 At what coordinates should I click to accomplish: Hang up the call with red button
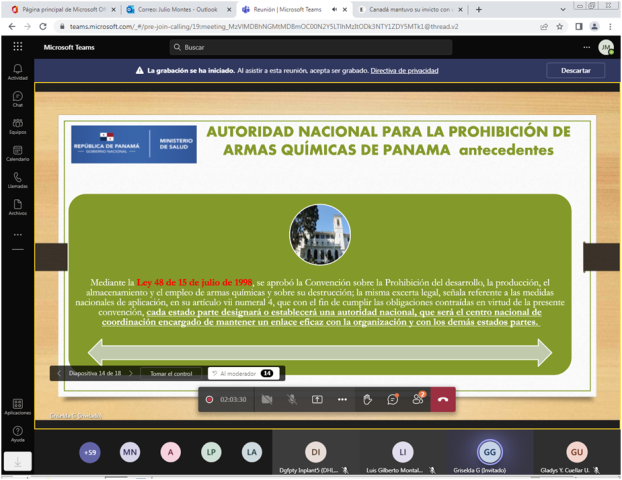pos(442,399)
